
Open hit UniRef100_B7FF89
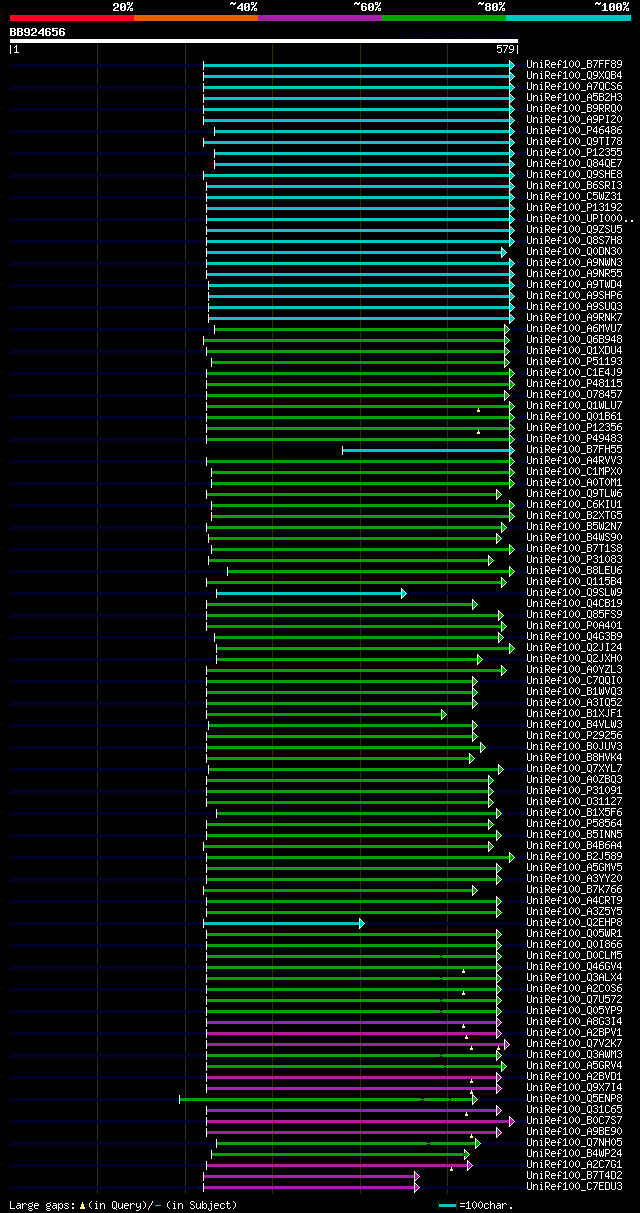[574, 65]
